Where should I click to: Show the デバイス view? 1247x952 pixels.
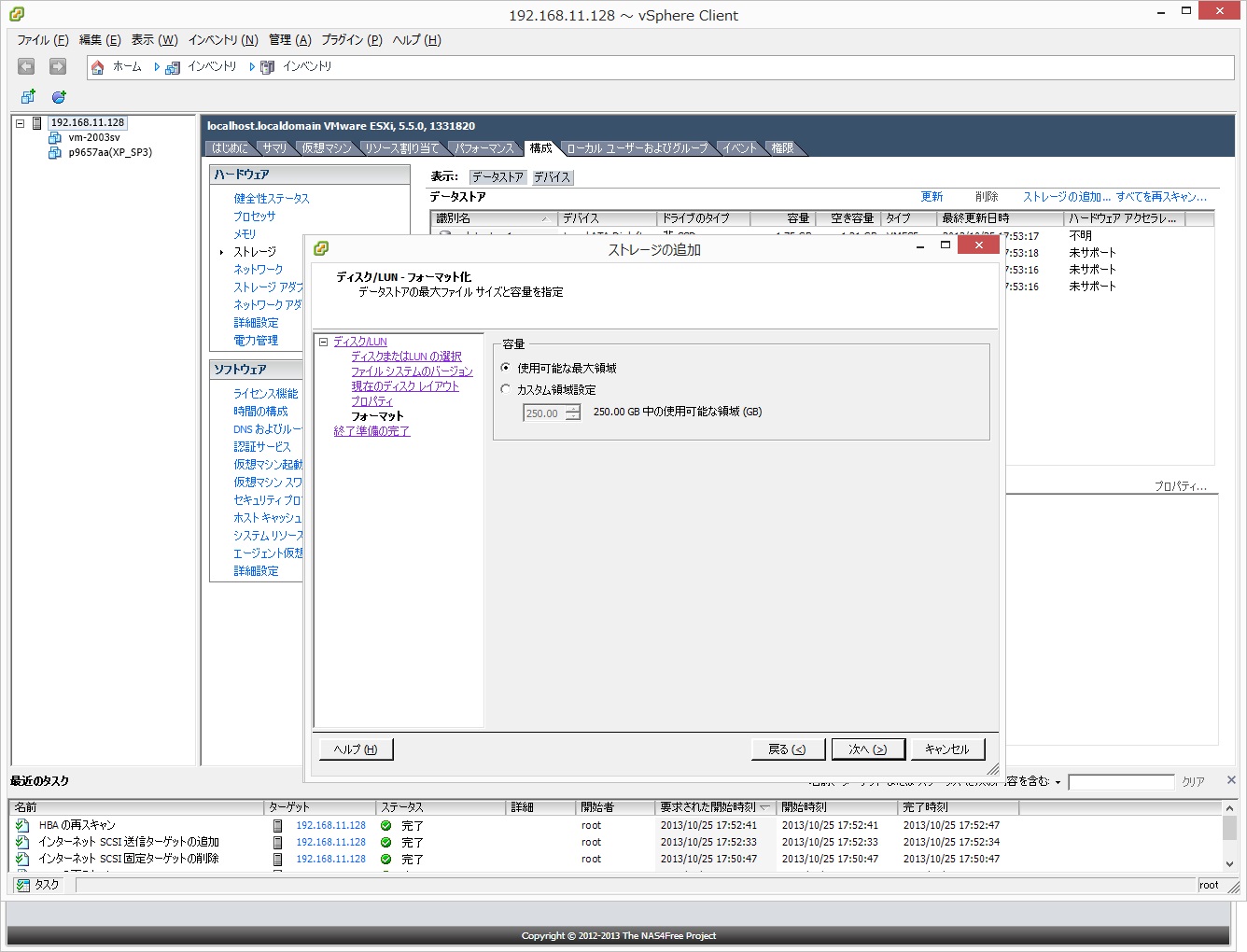pyautogui.click(x=552, y=177)
